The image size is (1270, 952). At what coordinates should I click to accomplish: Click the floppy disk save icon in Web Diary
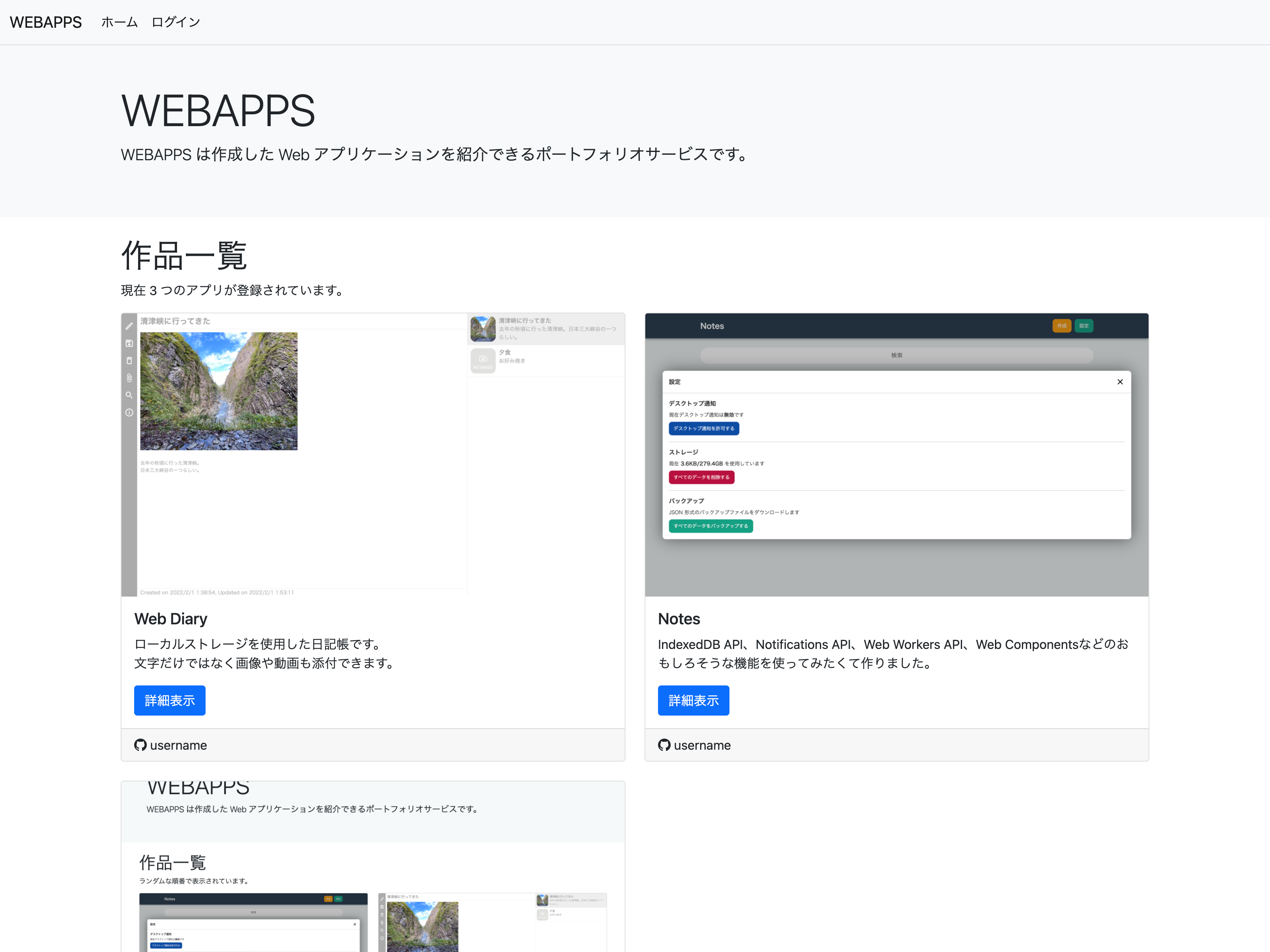tap(129, 343)
